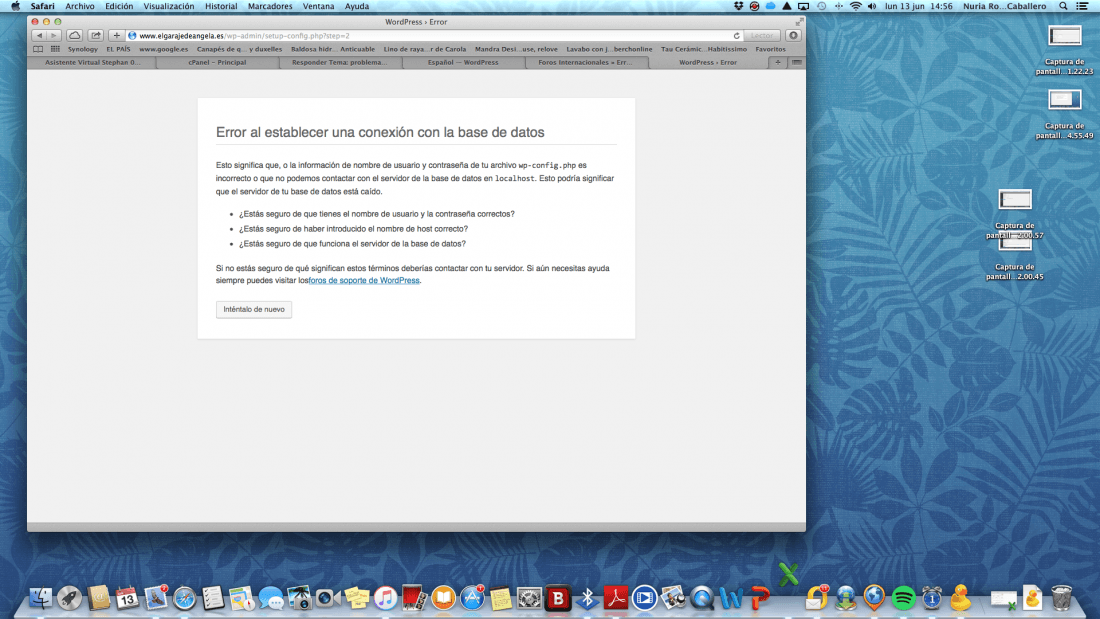Show all tabs overview button
The image size is (1100, 619).
pyautogui.click(x=796, y=62)
